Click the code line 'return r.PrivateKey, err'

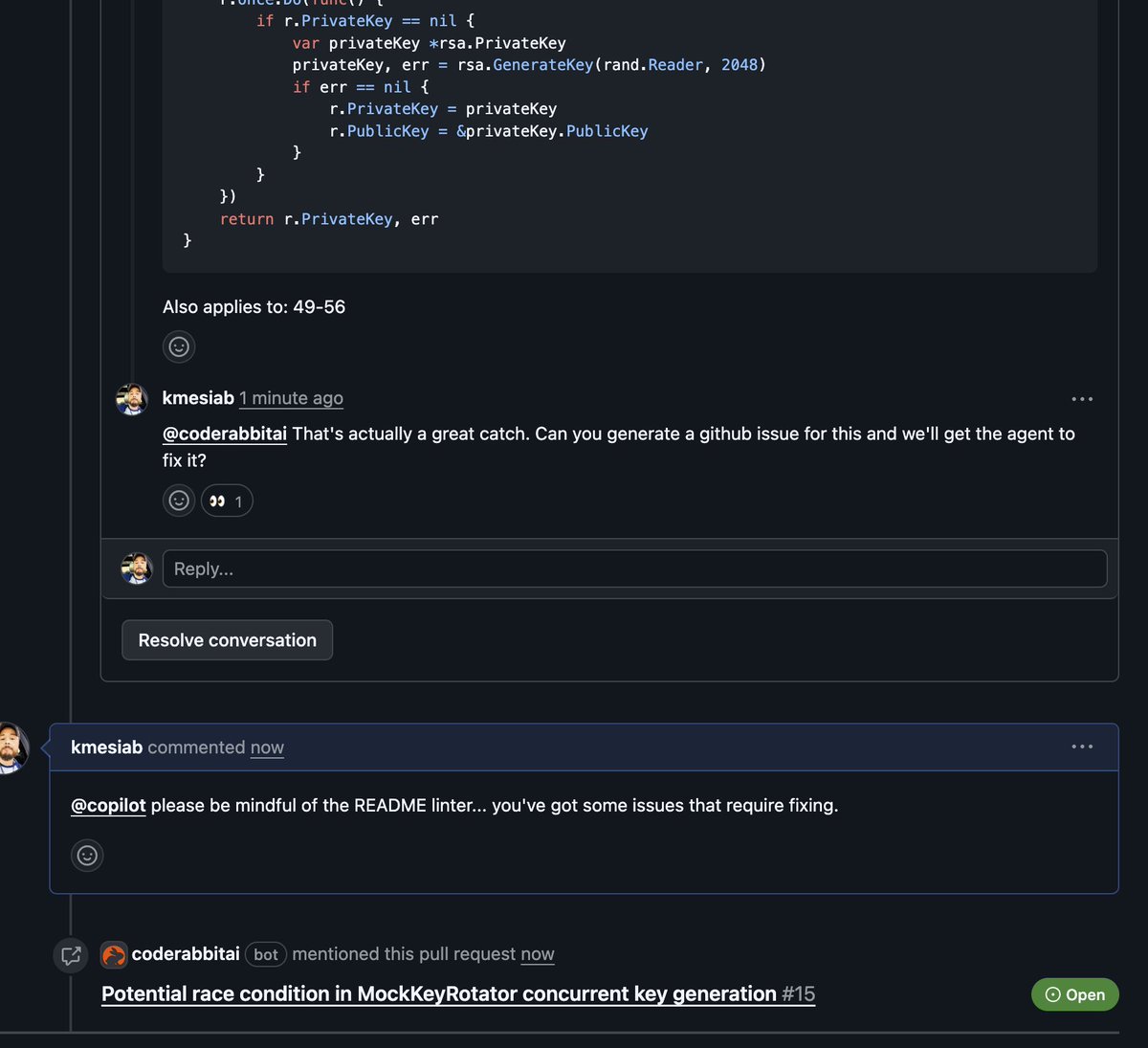pos(329,219)
